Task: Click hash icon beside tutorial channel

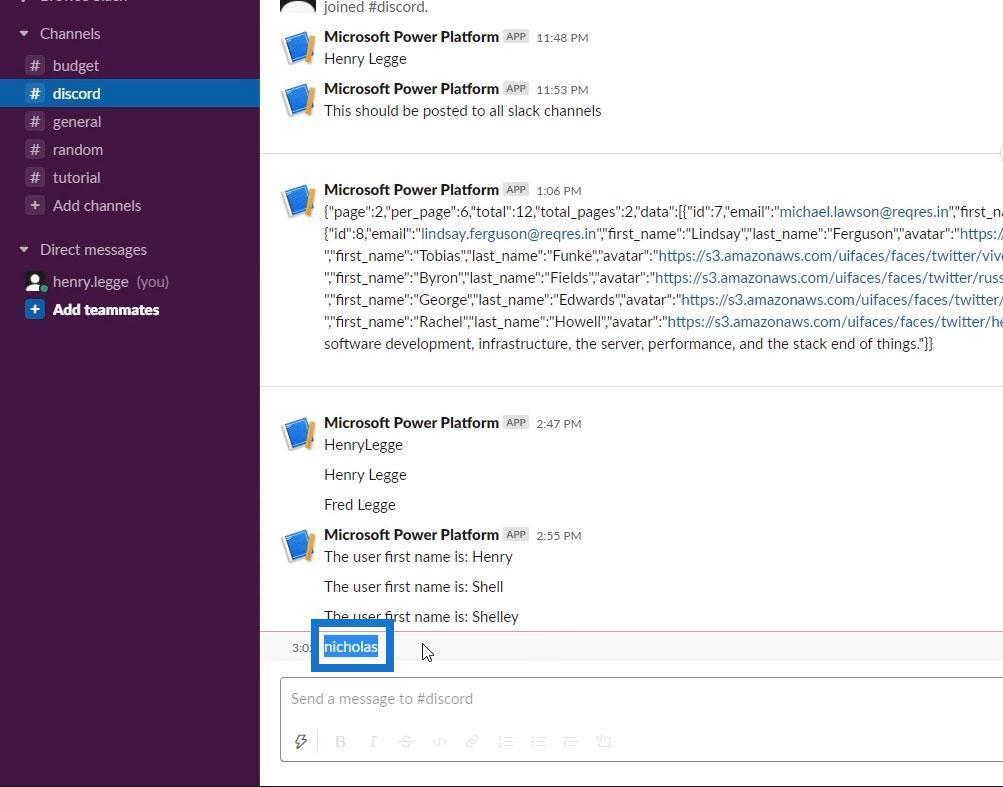Action: 35,178
